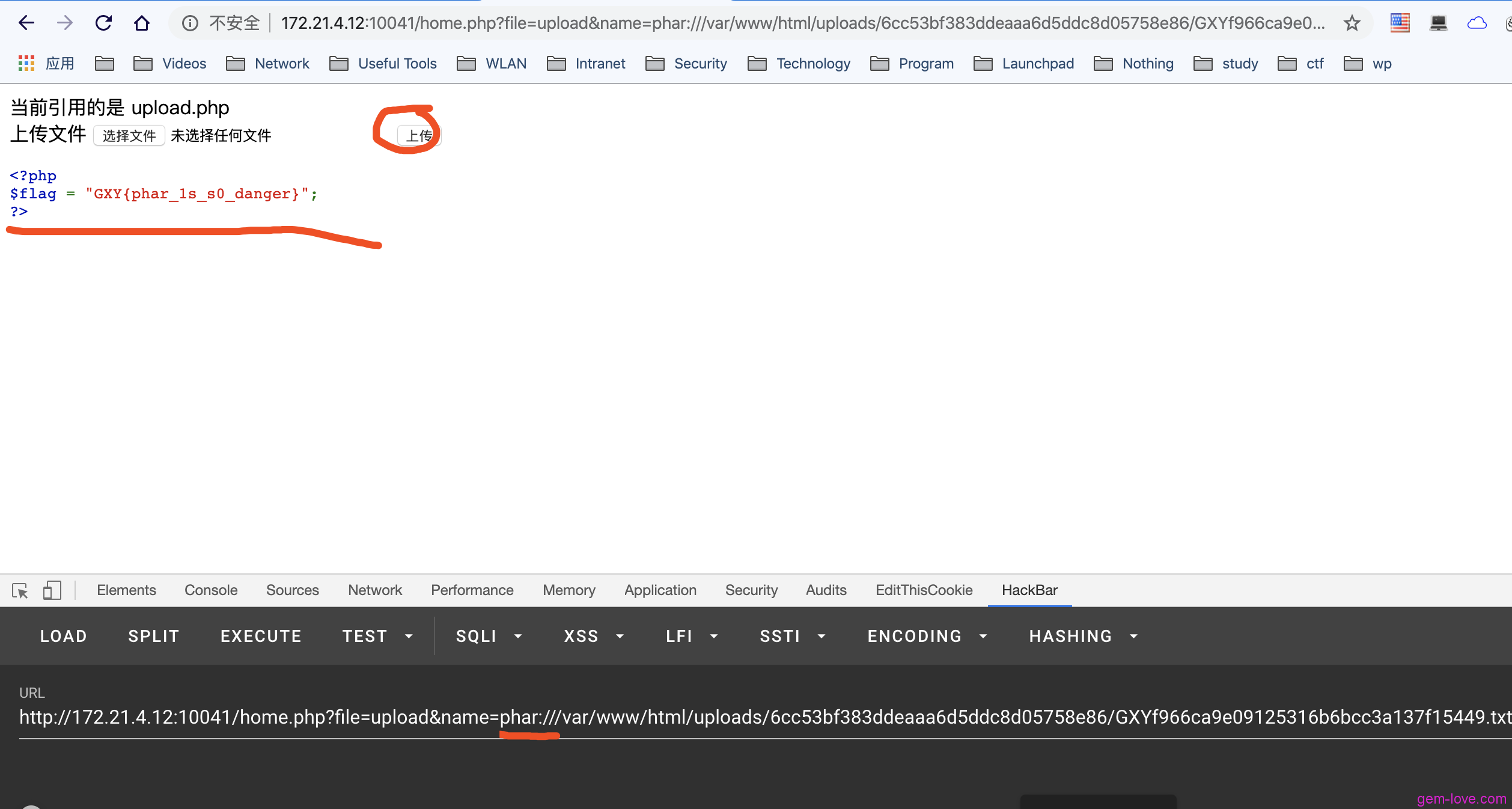This screenshot has height=809, width=1512.
Task: Open the Technology bookmark folder
Action: 799,63
